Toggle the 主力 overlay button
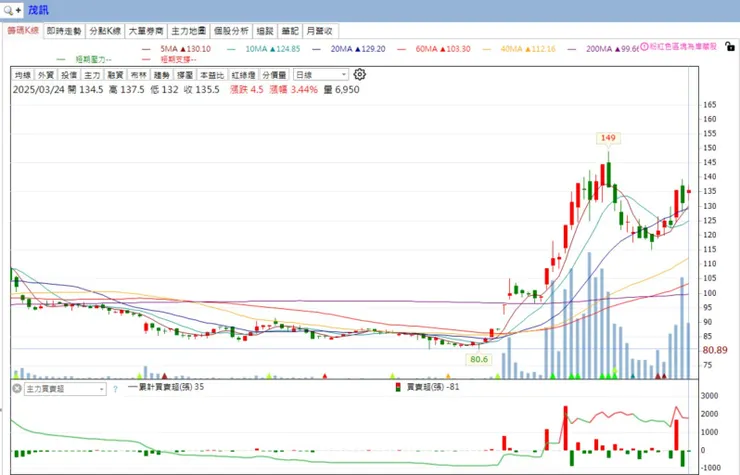Screen dimensions: 740x475 (x=92, y=75)
